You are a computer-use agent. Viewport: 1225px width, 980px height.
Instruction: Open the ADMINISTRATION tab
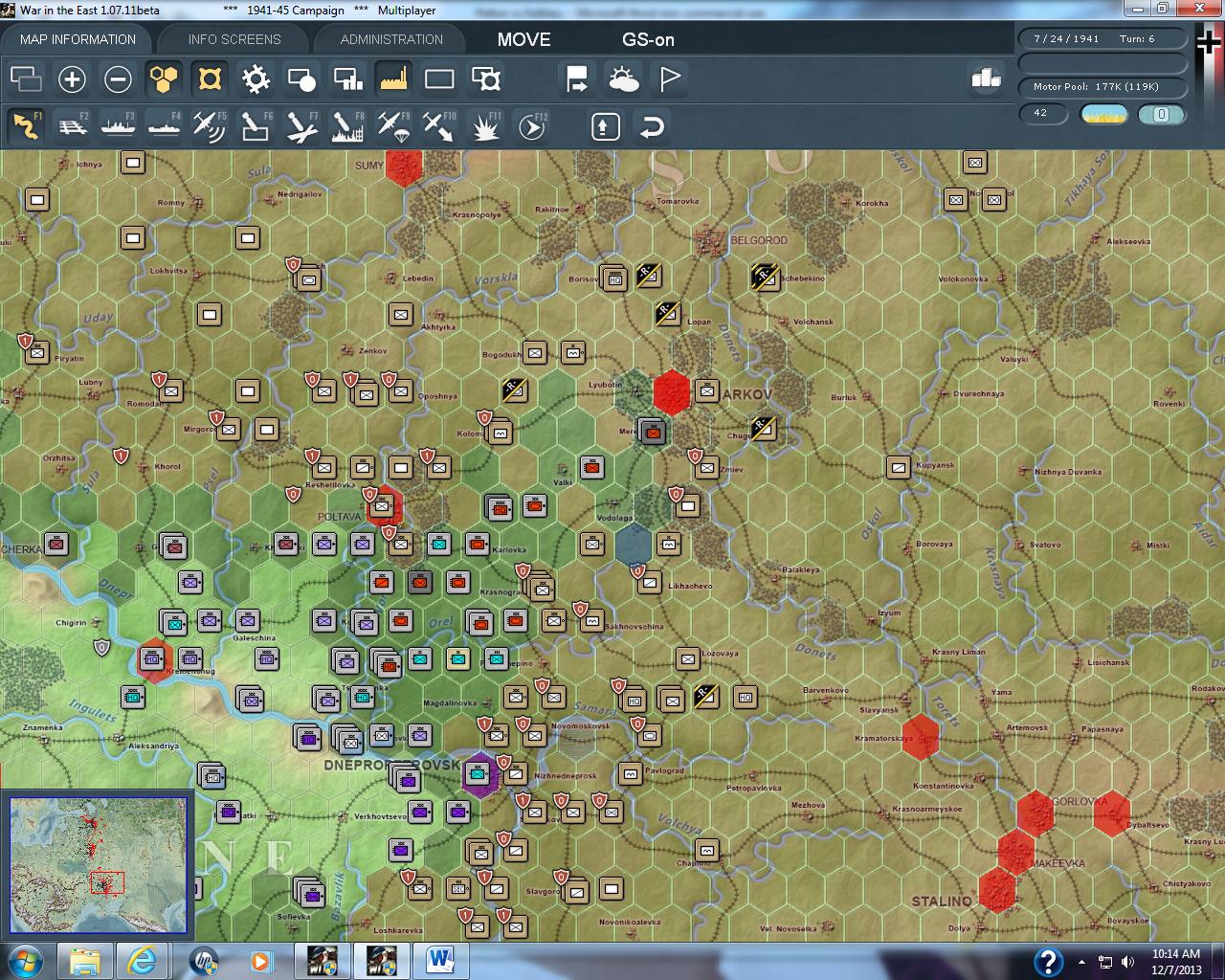tap(391, 39)
